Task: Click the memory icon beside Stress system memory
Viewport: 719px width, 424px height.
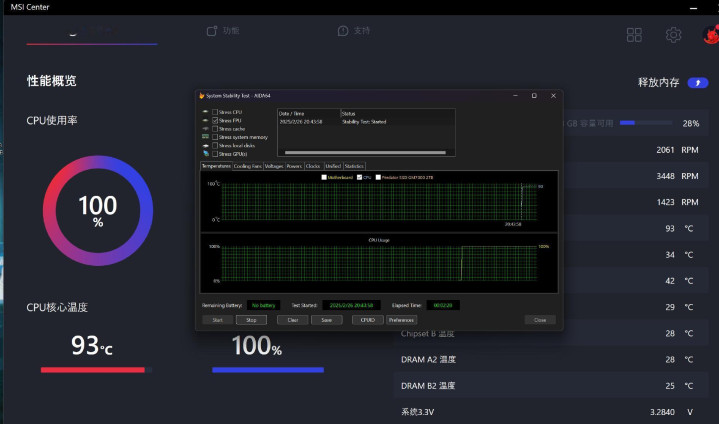Action: [205, 137]
